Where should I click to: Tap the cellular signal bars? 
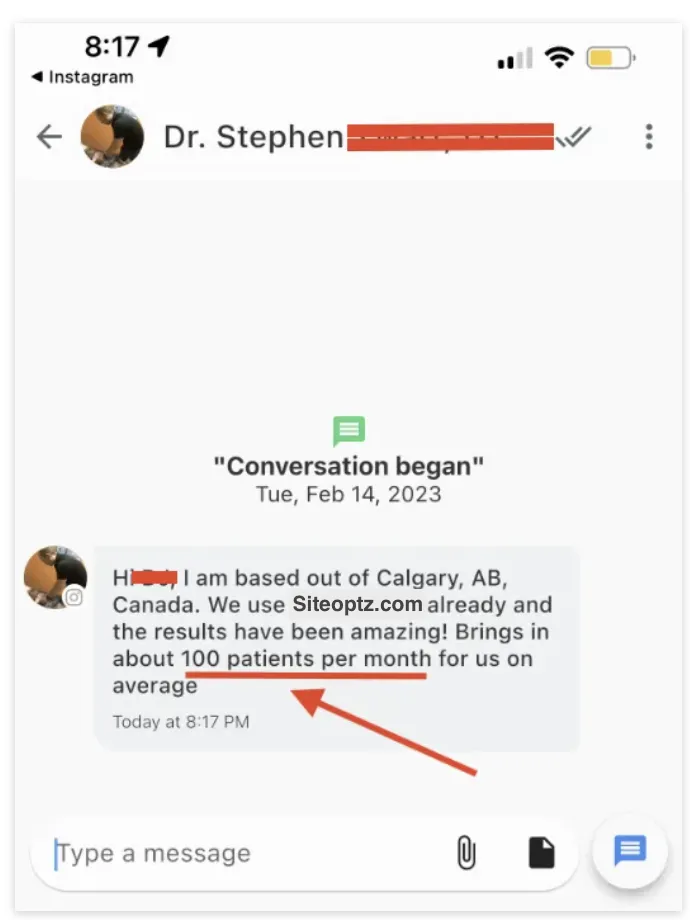tap(515, 58)
